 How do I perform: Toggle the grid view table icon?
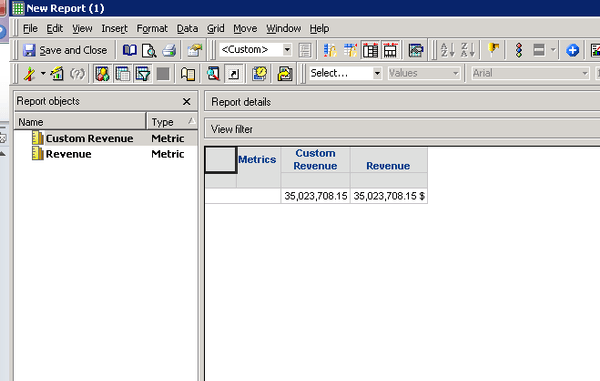coord(122,73)
